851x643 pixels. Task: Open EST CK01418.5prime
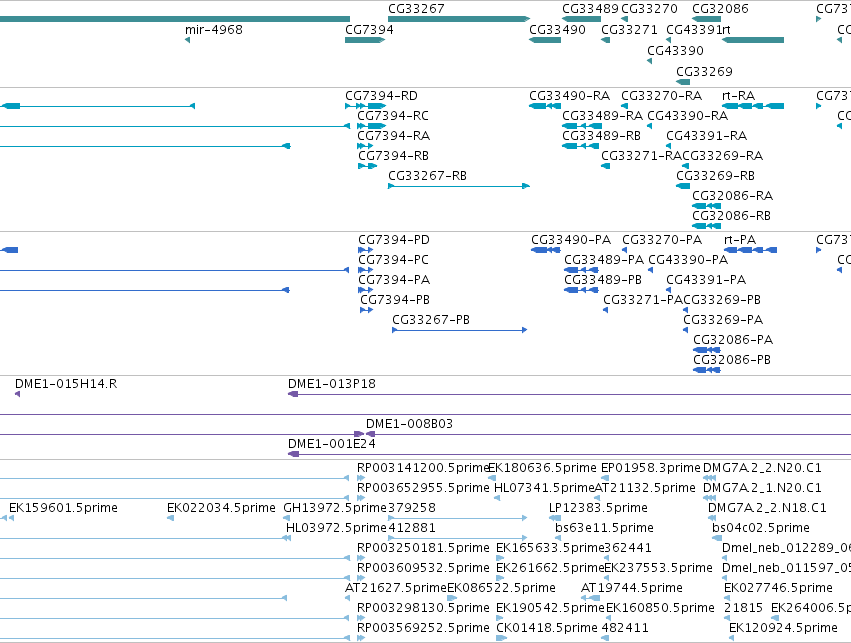click(547, 629)
